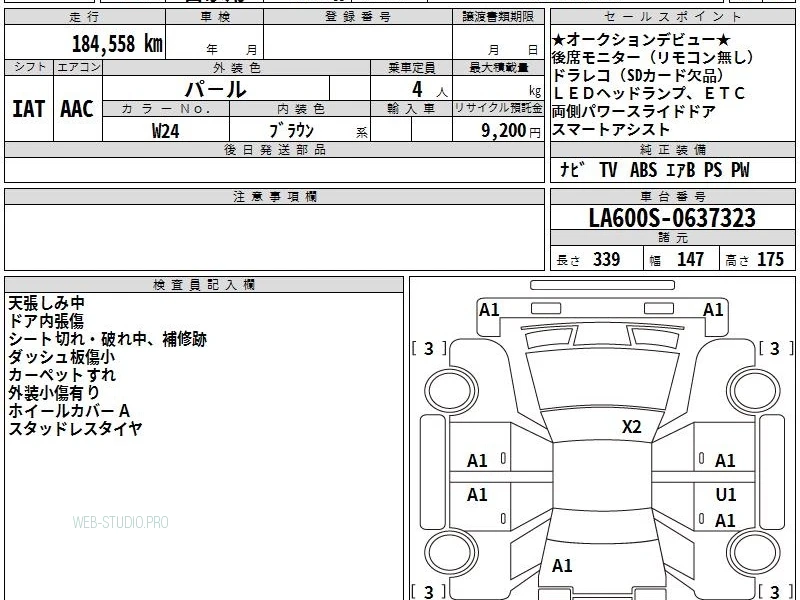Viewport: 800px width, 600px height.
Task: Select the スタッドレスタイヤ note
Action: (75, 429)
